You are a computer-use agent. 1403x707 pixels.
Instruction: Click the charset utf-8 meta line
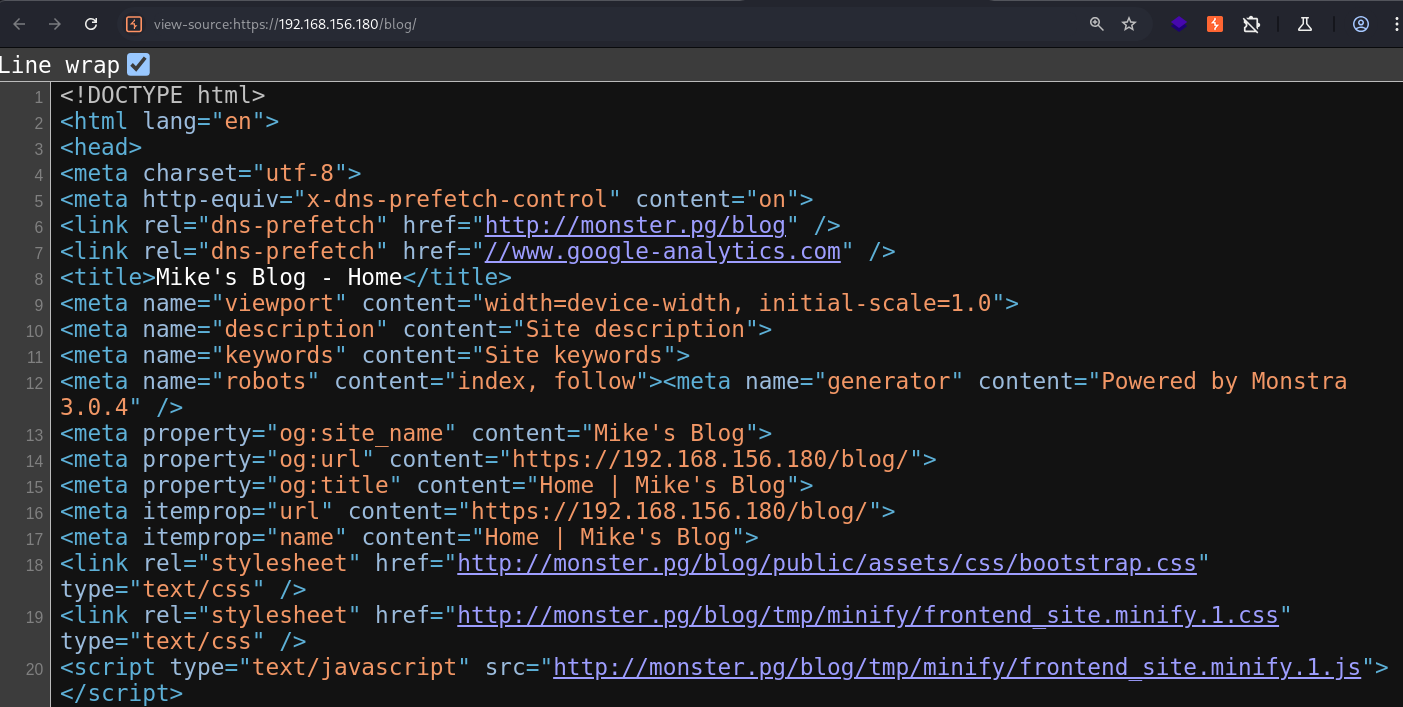(x=211, y=173)
